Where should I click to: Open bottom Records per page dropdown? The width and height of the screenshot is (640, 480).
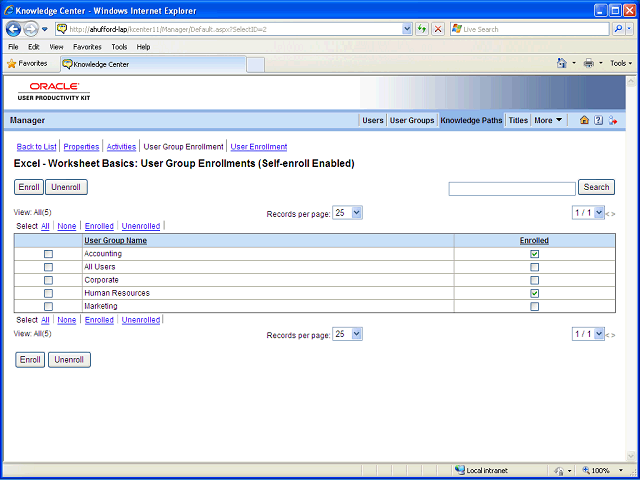click(347, 334)
